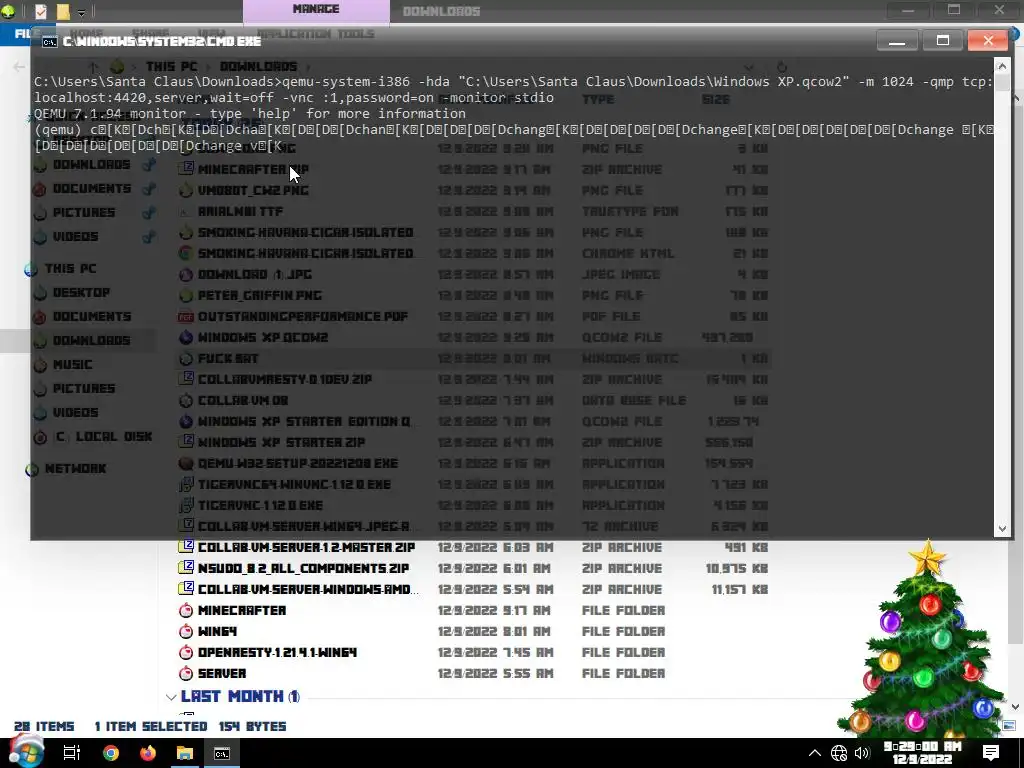Image resolution: width=1024 pixels, height=768 pixels.
Task: Click Properties icon in Explorer quick access toolbar
Action: [x=40, y=11]
